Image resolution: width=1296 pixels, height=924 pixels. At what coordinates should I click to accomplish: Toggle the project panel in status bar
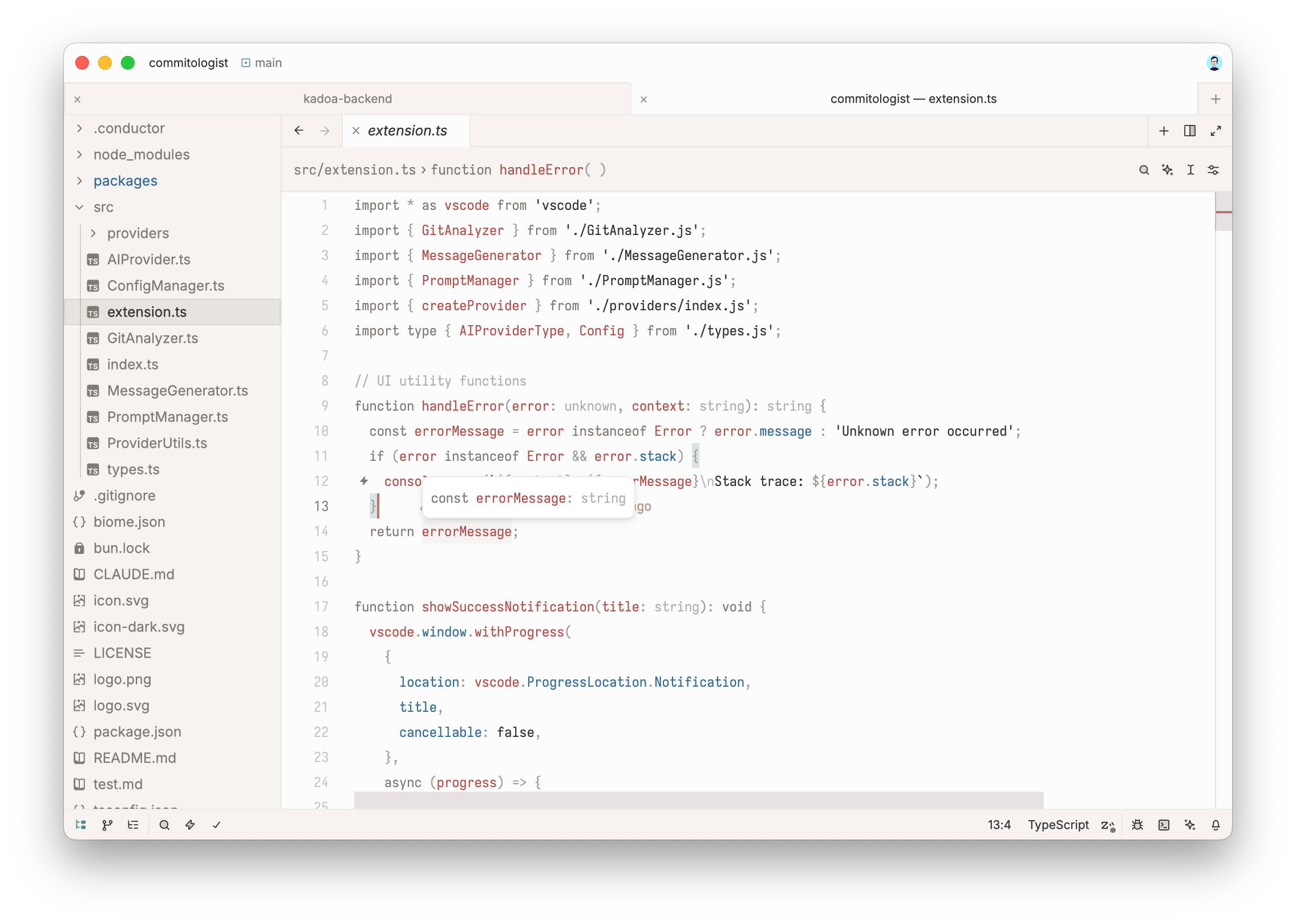click(81, 825)
